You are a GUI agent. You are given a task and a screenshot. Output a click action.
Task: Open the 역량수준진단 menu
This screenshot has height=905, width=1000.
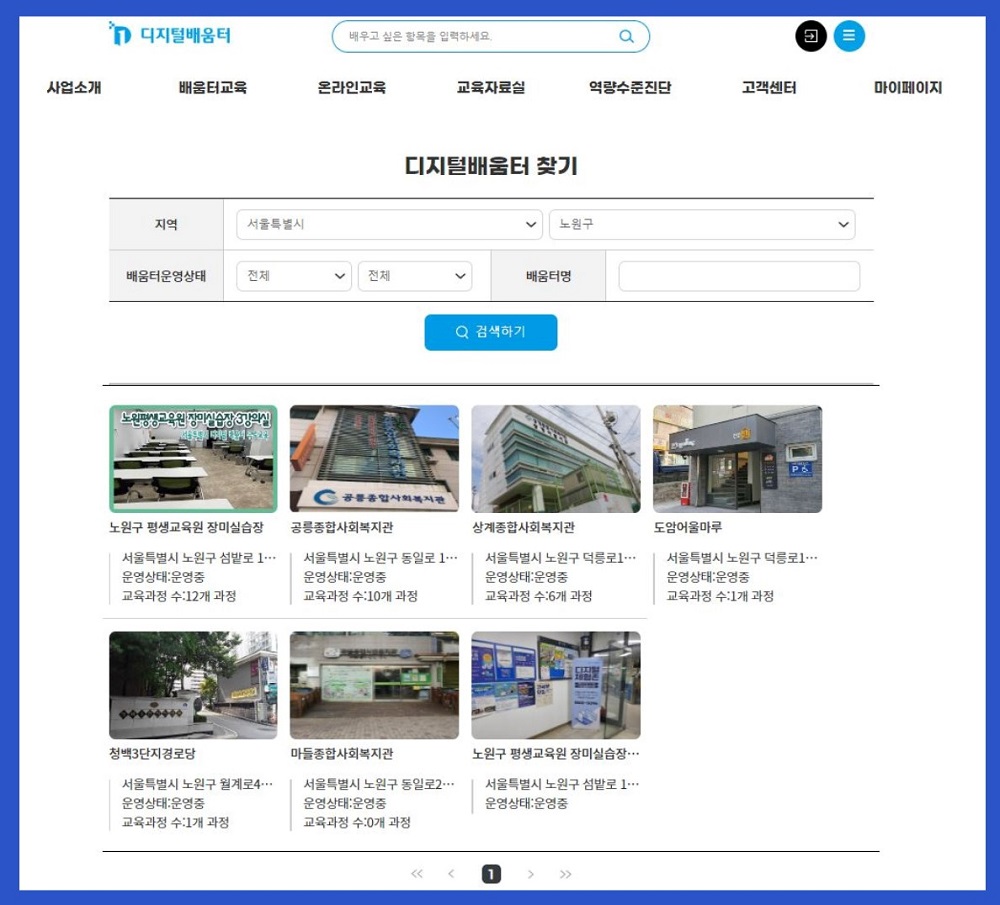point(630,88)
